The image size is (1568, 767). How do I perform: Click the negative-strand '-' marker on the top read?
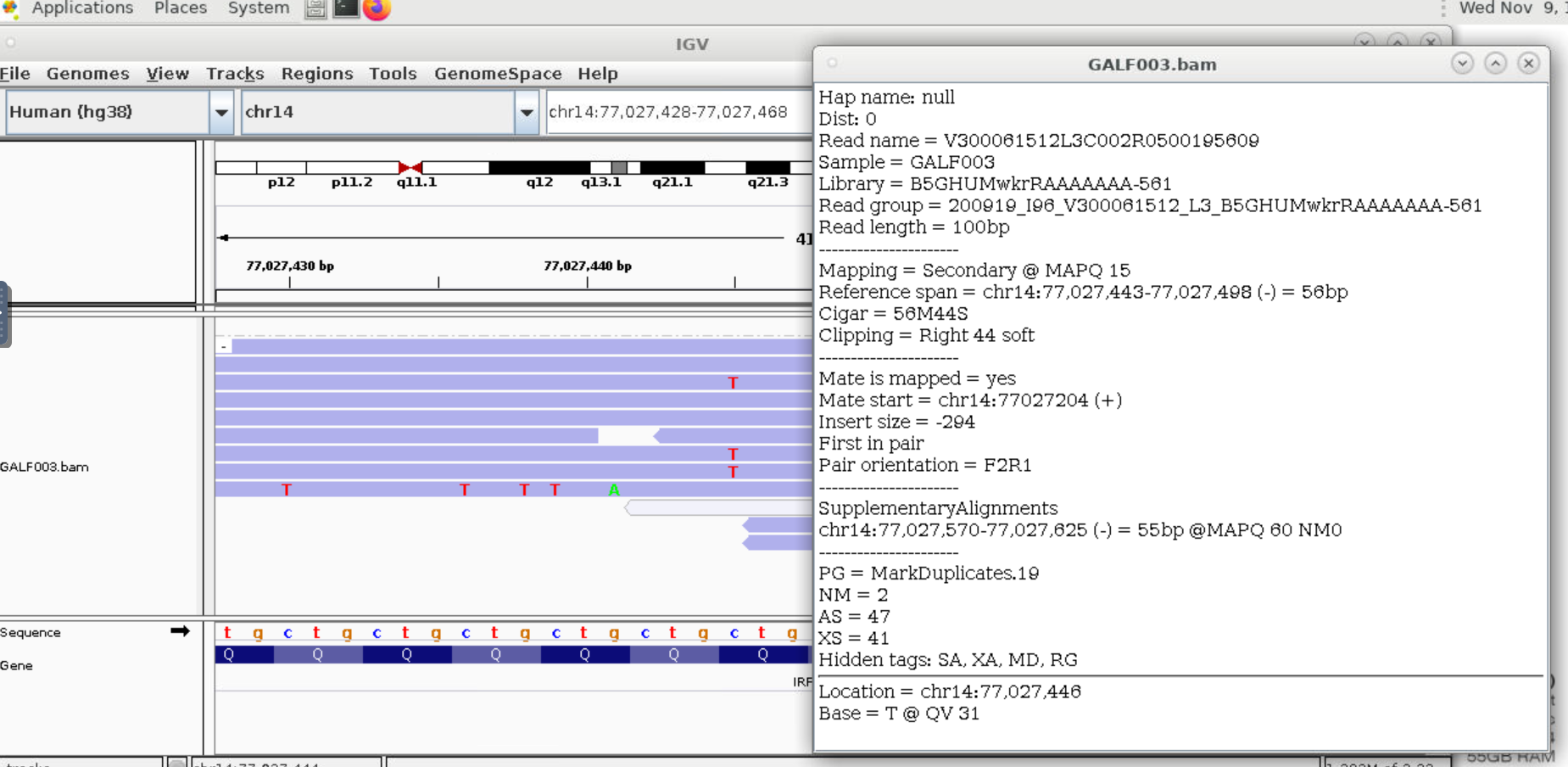click(x=223, y=345)
